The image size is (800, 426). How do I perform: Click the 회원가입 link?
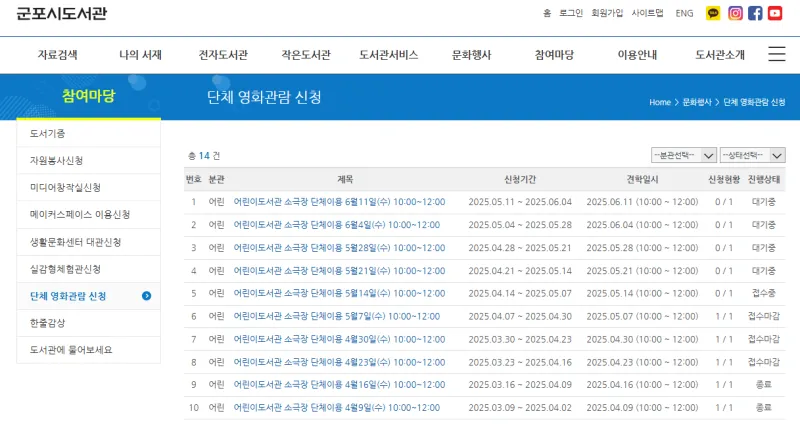607,13
